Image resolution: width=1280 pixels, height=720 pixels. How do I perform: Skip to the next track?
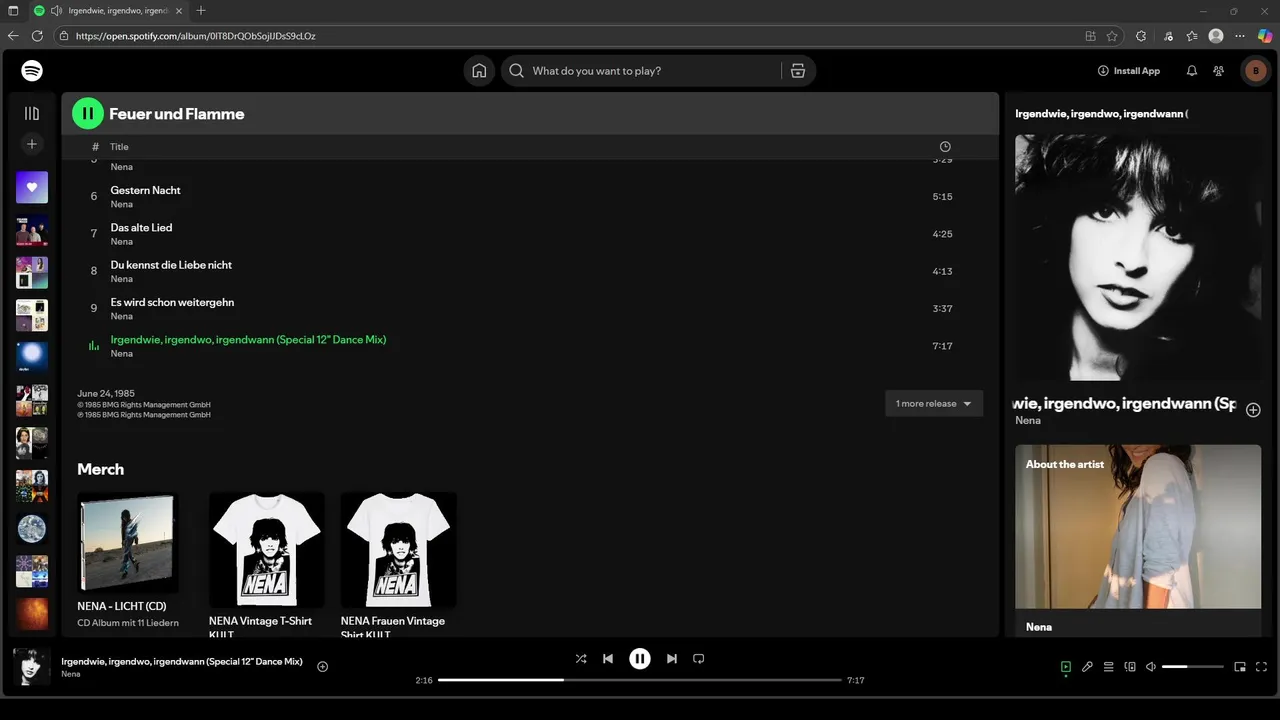(x=672, y=659)
